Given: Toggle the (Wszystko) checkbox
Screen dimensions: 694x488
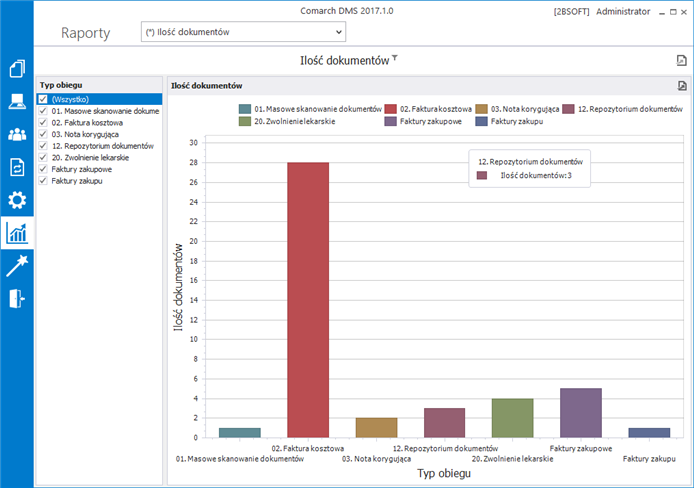Looking at the screenshot, I should click(x=43, y=99).
